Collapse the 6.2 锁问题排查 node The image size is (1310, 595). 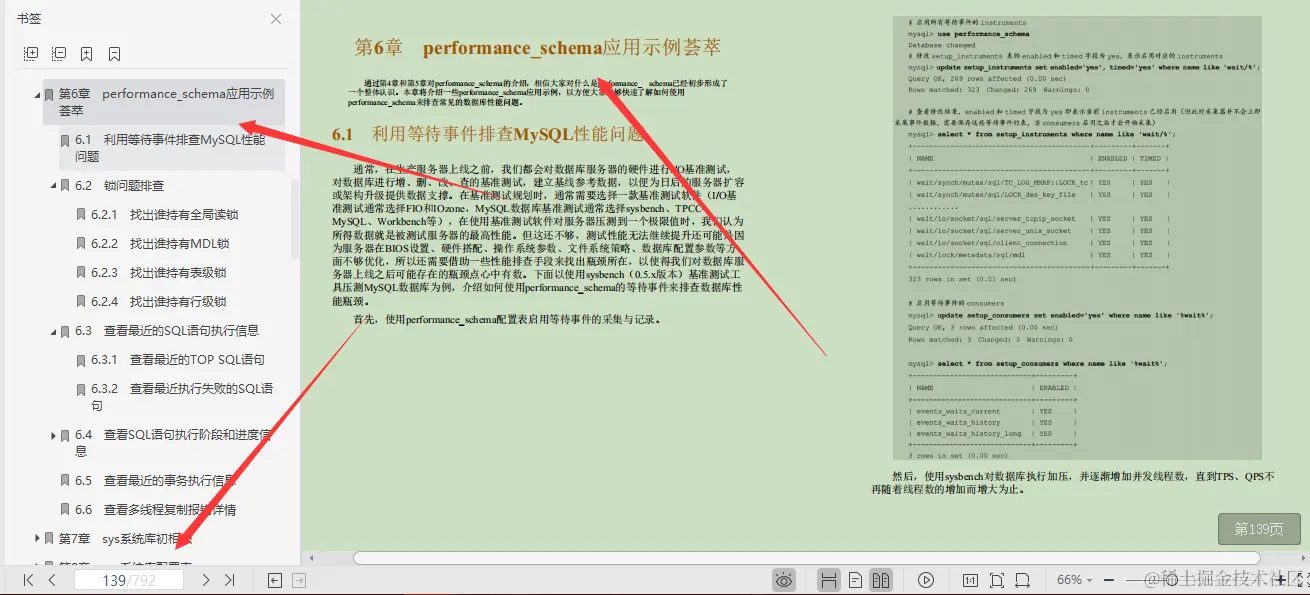click(x=53, y=186)
